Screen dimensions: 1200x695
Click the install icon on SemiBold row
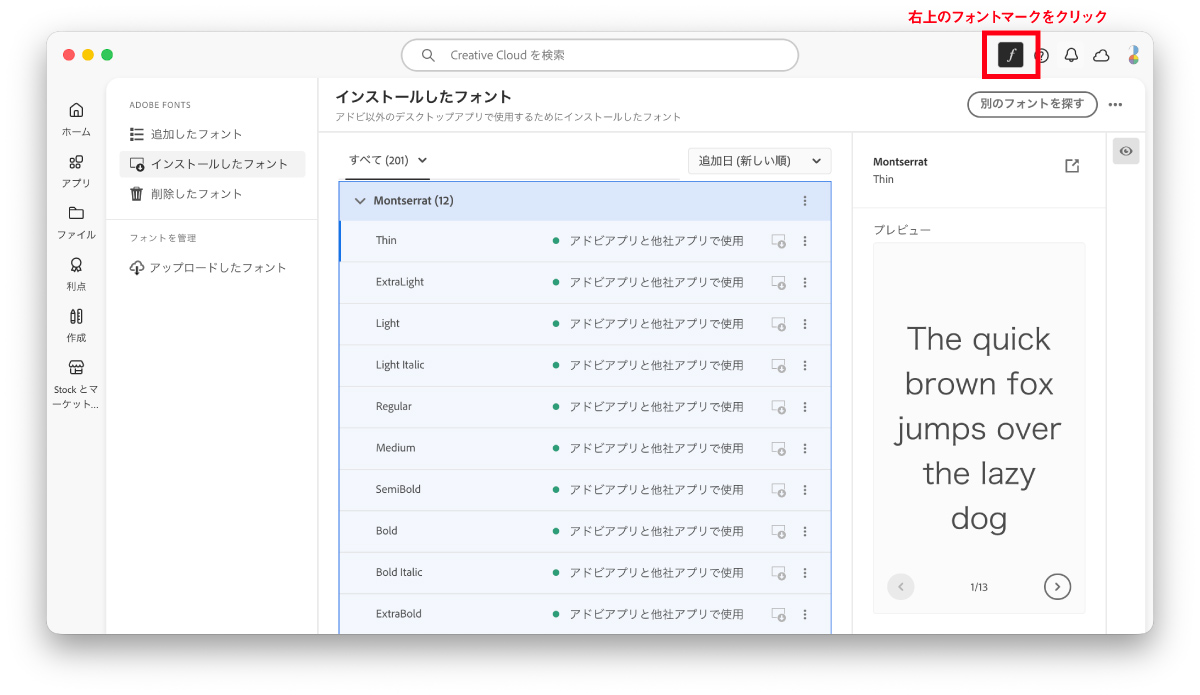coord(778,490)
